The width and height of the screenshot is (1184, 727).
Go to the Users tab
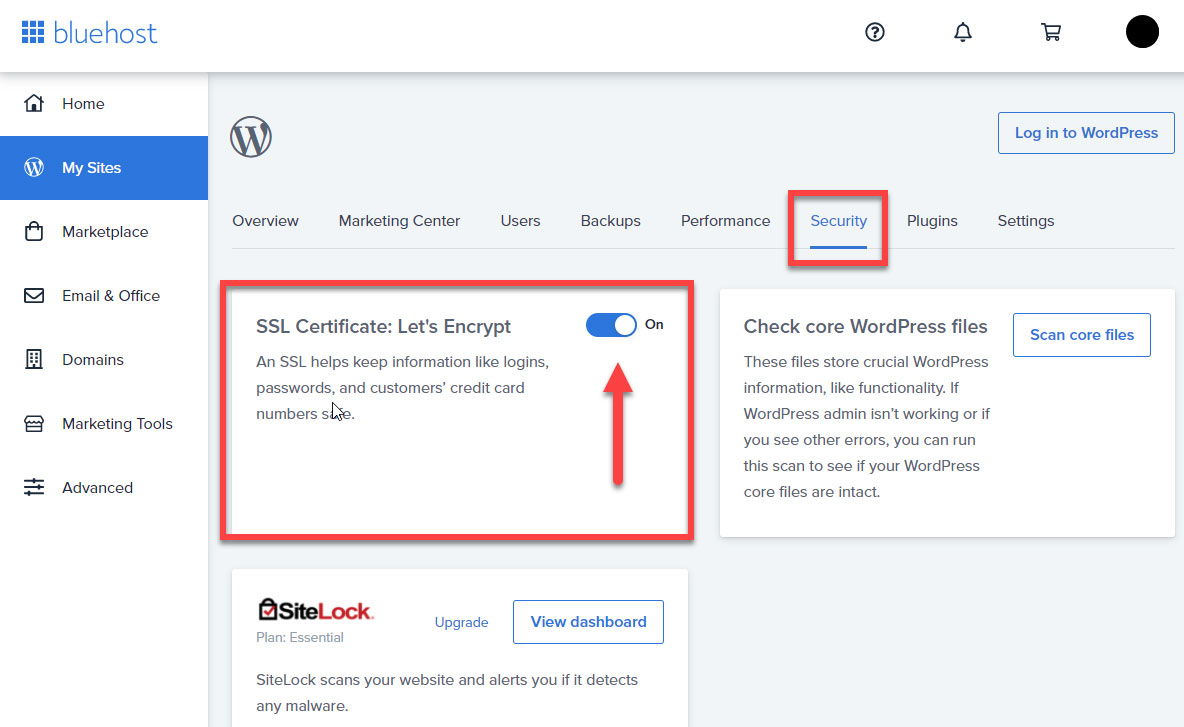click(520, 221)
